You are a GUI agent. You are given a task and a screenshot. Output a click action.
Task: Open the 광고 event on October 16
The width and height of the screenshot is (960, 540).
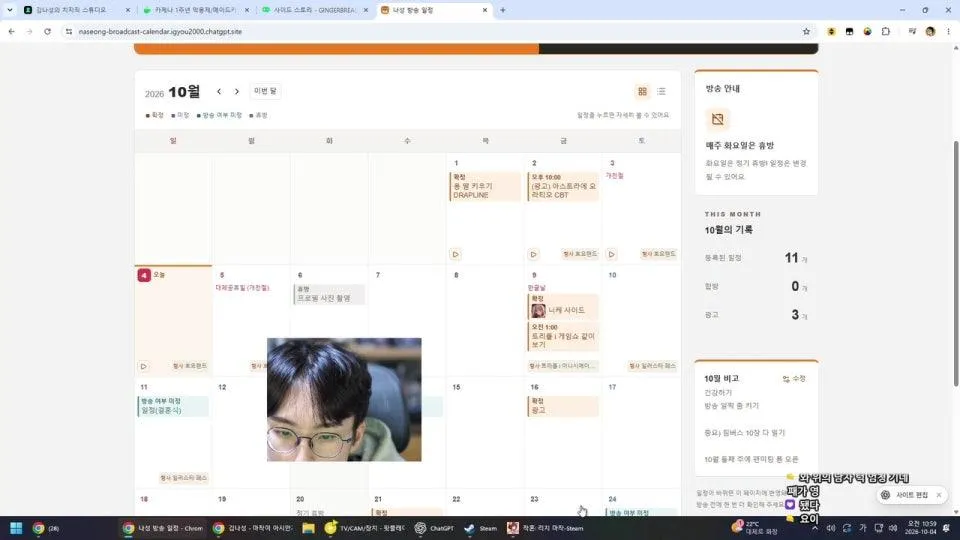click(x=563, y=406)
